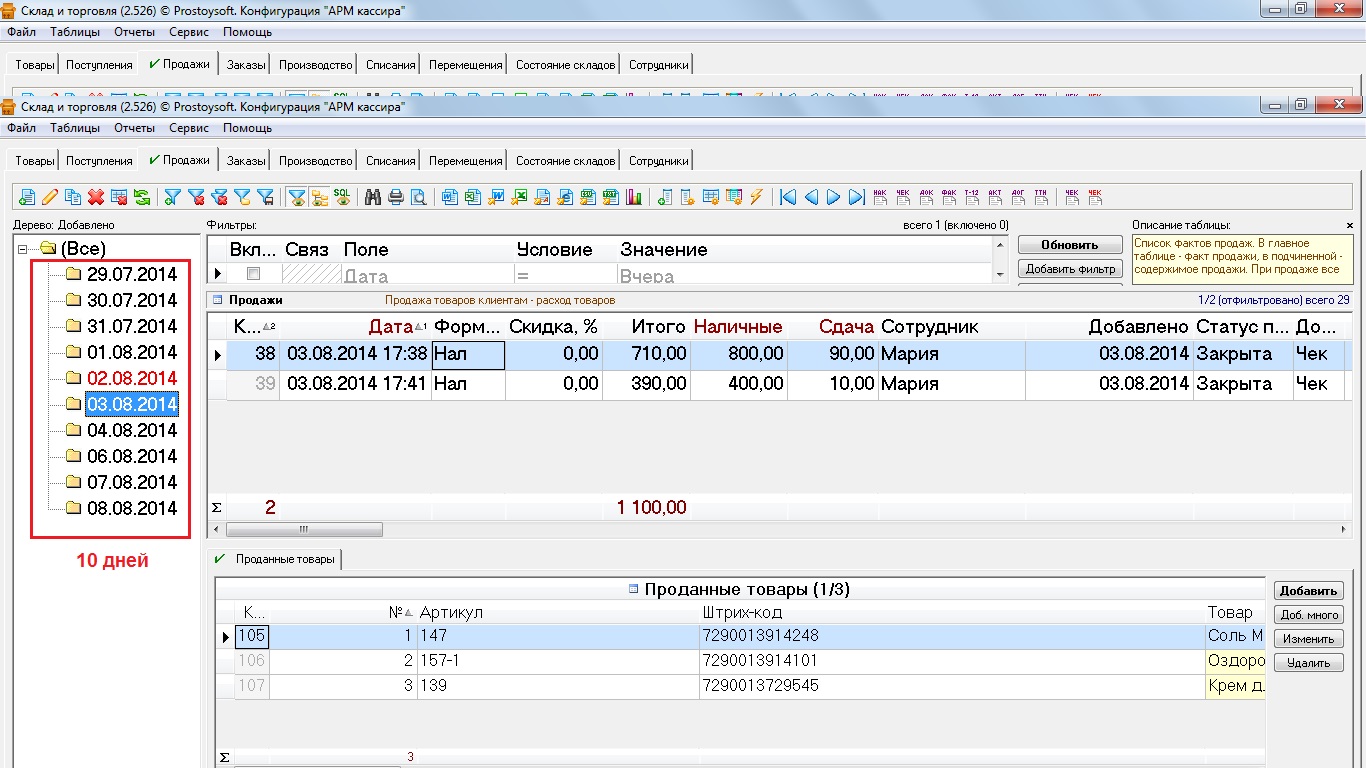Click the red ЧЕК receipt icon

pos(1095,197)
